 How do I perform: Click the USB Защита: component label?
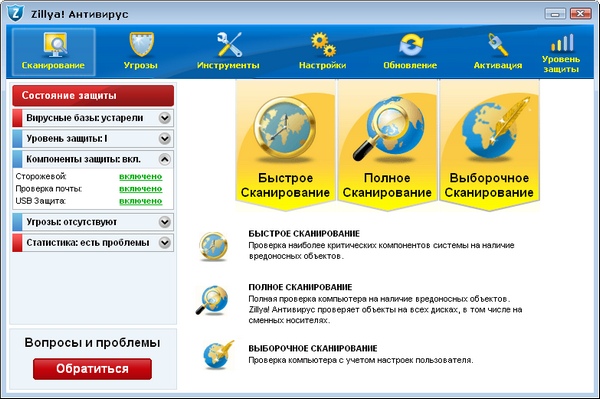pyautogui.click(x=41, y=201)
